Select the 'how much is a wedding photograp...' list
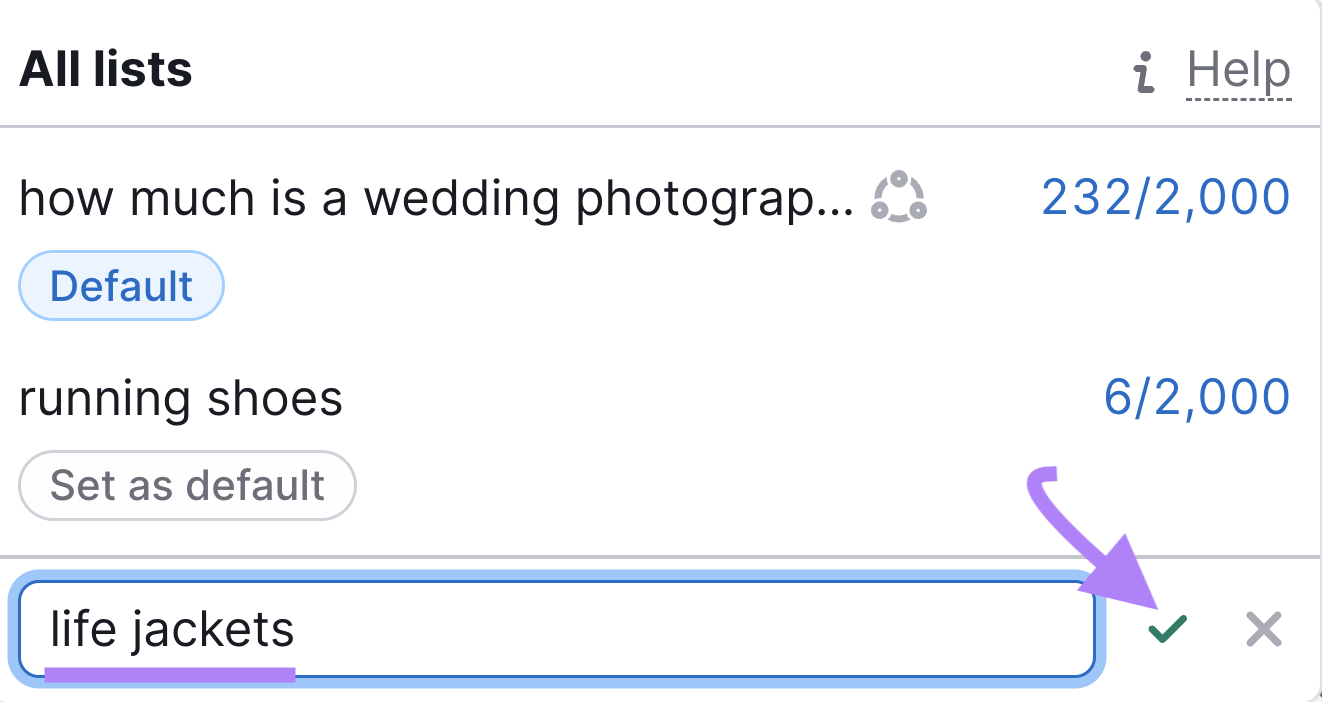This screenshot has width=1322, height=702. (x=436, y=199)
